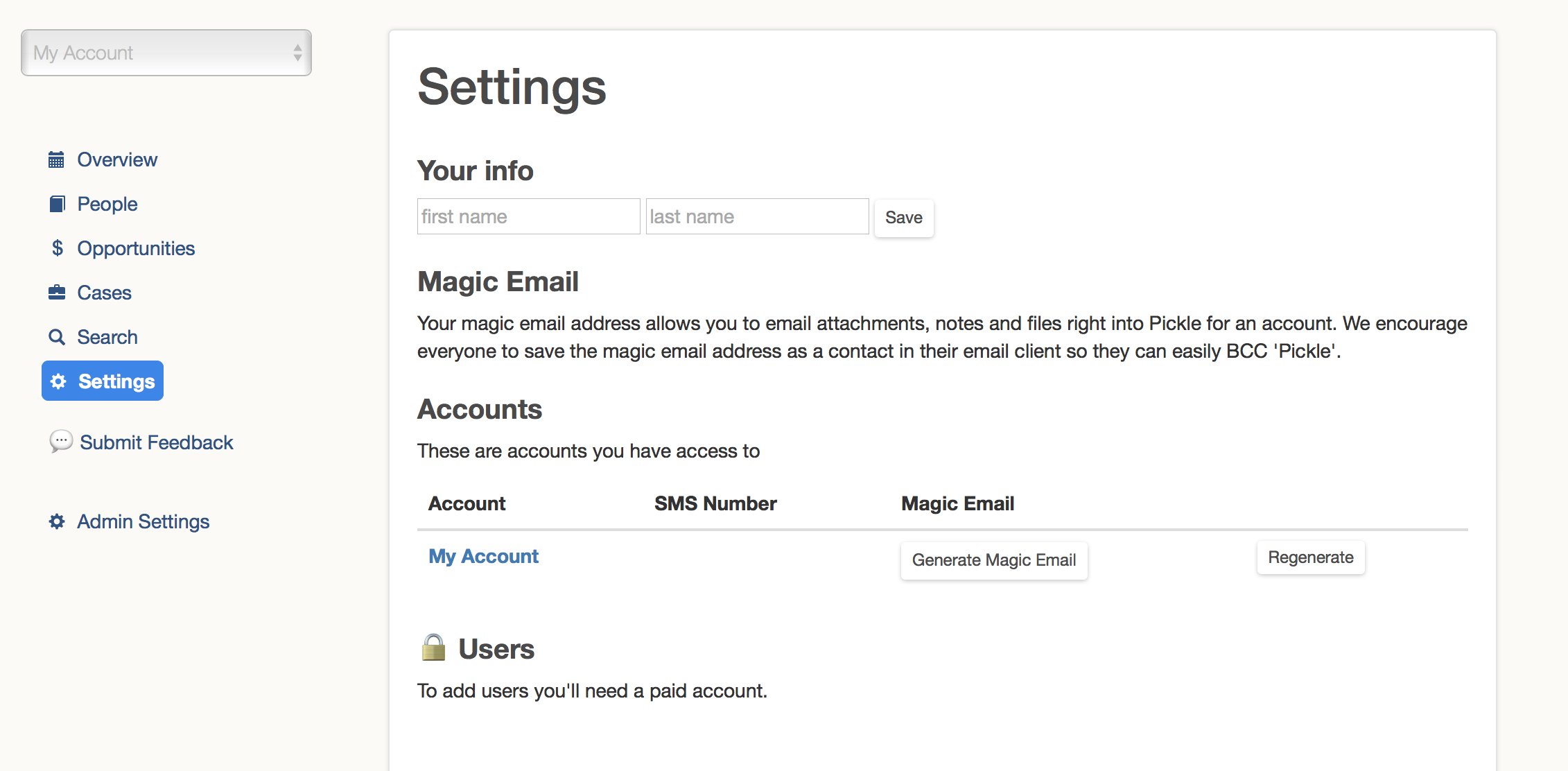1568x771 pixels.
Task: Open the Cases menu item
Action: click(104, 293)
